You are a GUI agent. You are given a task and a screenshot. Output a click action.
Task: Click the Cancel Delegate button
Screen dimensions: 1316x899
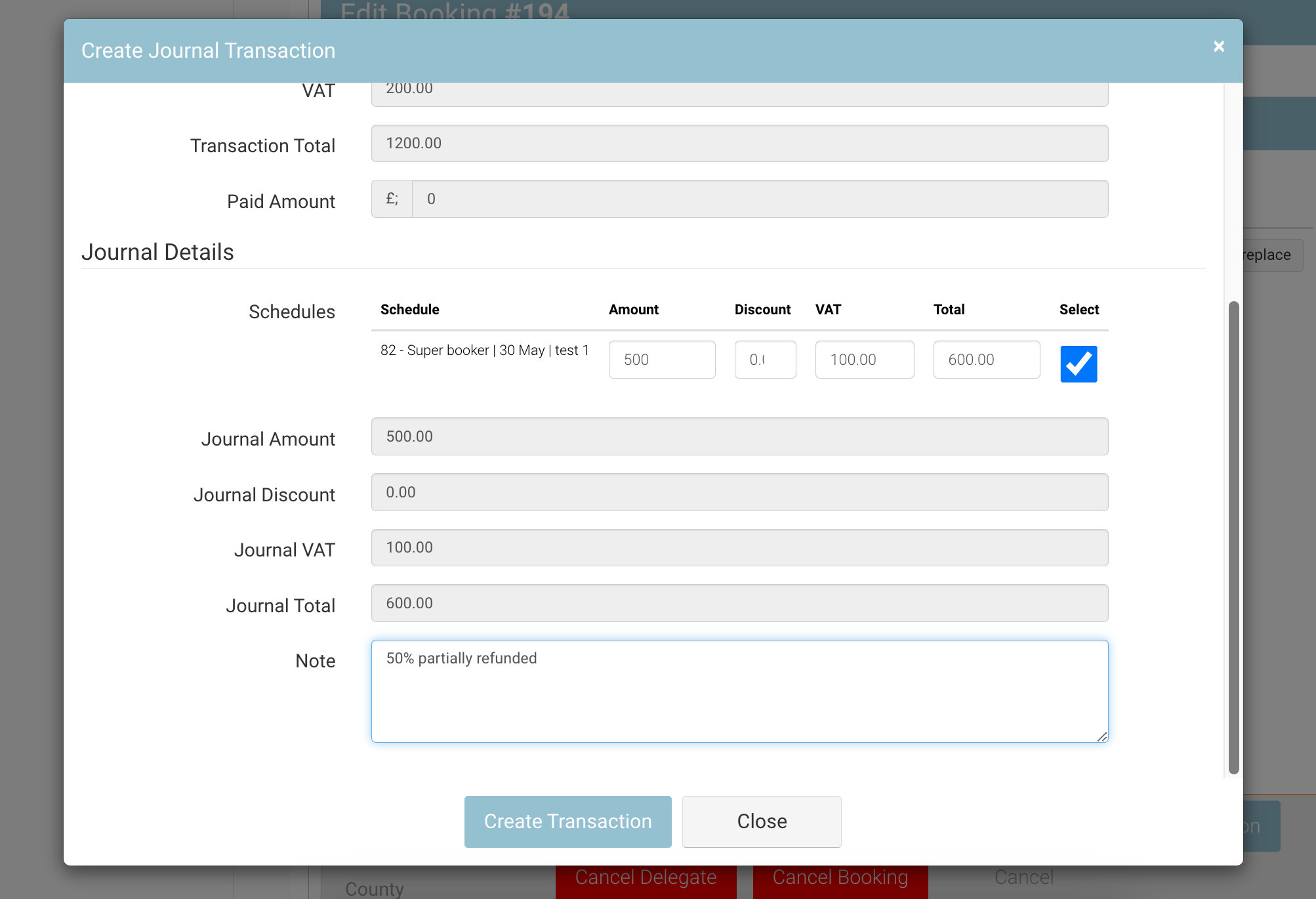pyautogui.click(x=646, y=877)
